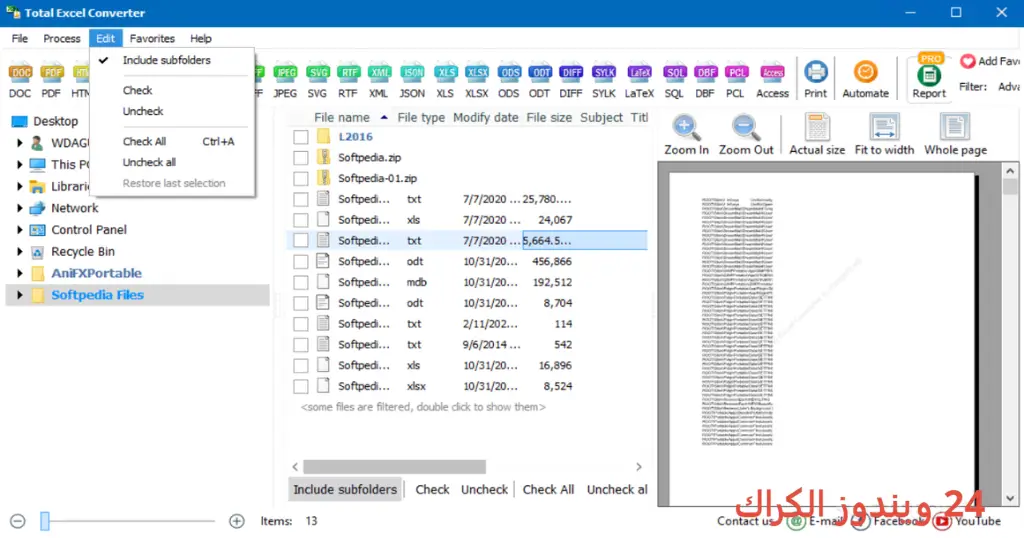Image resolution: width=1024 pixels, height=538 pixels.
Task: Pick the XLS conversion icon
Action: [x=445, y=80]
